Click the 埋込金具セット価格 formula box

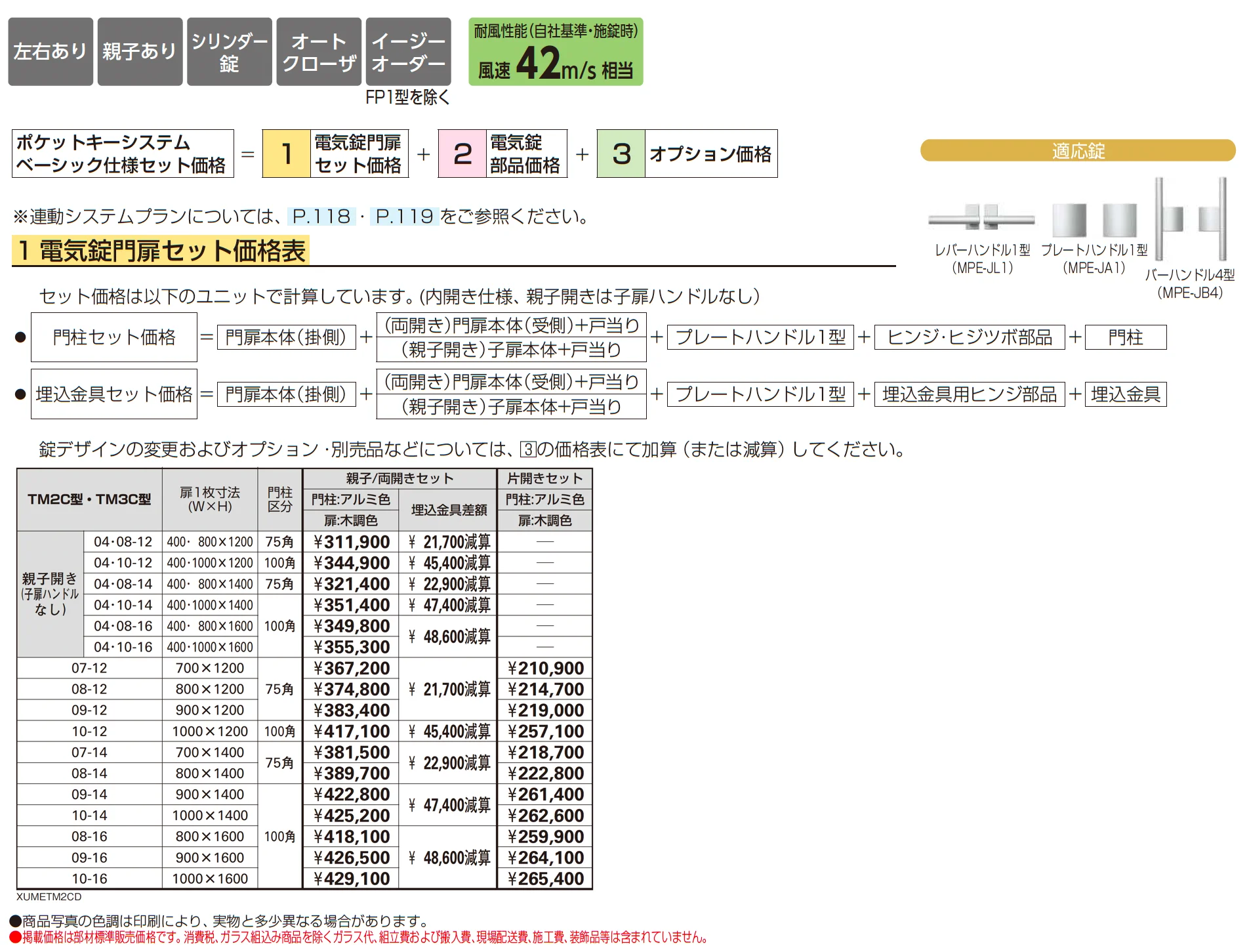114,394
